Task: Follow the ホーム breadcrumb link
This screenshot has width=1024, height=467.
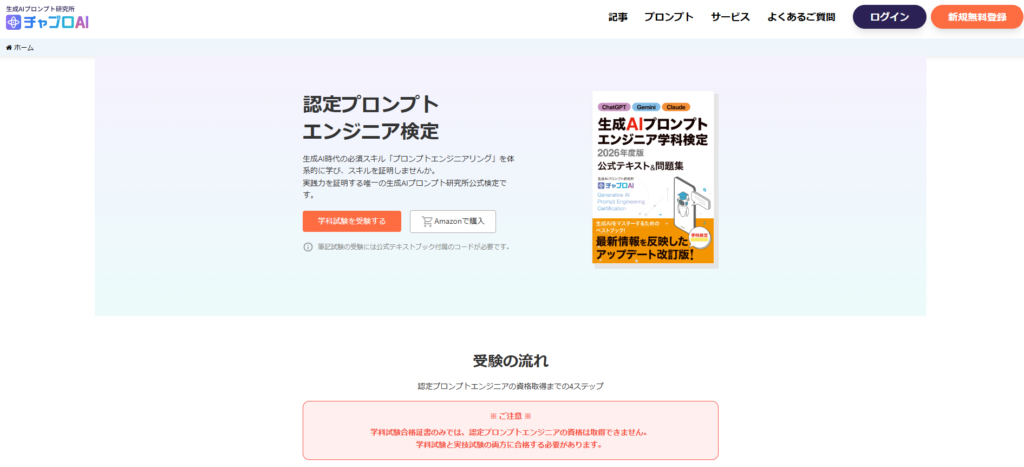Action: coord(23,48)
